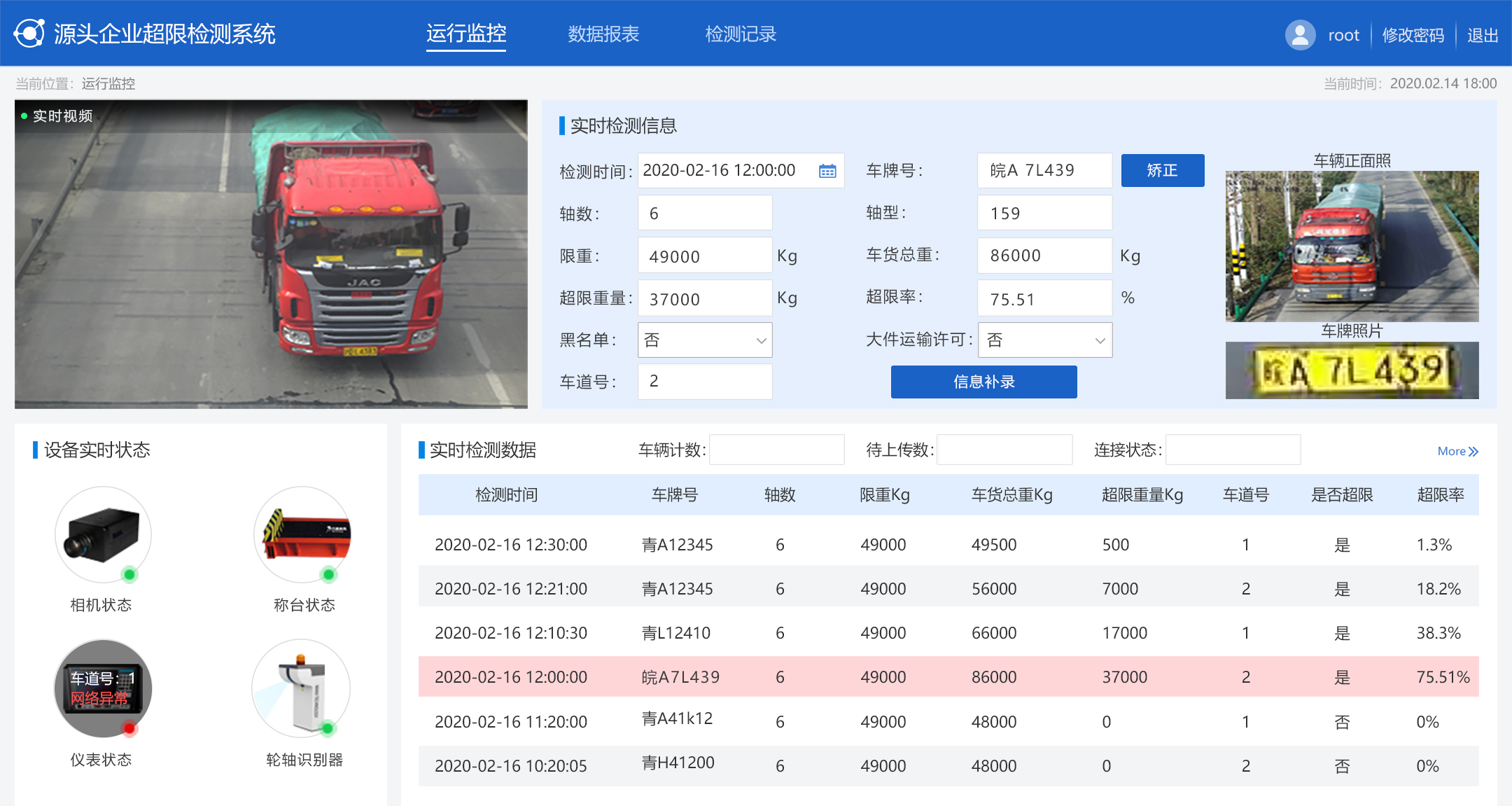The width and height of the screenshot is (1512, 806).
Task: Click the 矫正 button next to plate number
Action: click(1162, 171)
